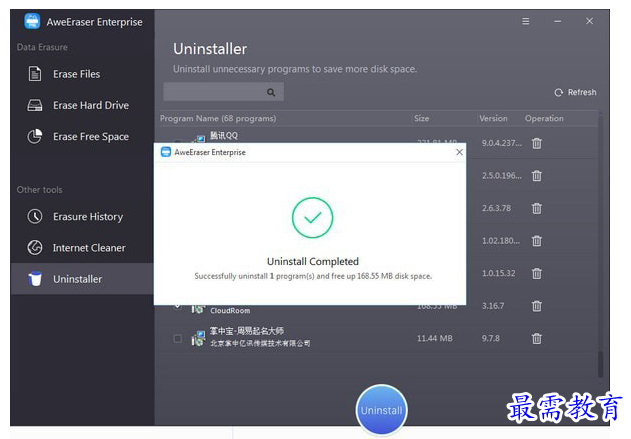Click the program icon in the 9.7.8 row

198,338
